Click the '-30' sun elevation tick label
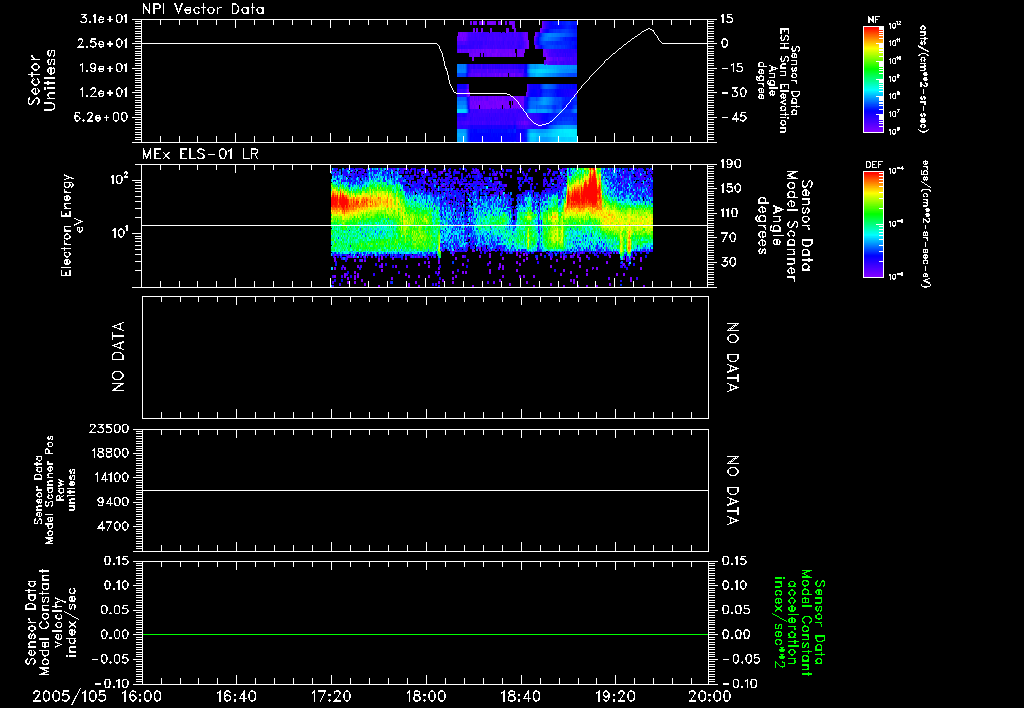1024x708 pixels. coord(734,93)
